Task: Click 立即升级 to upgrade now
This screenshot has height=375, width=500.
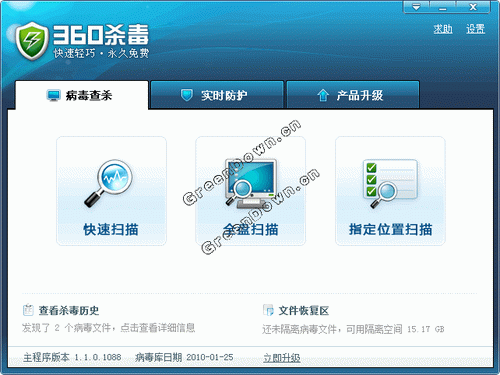Action: click(x=282, y=358)
